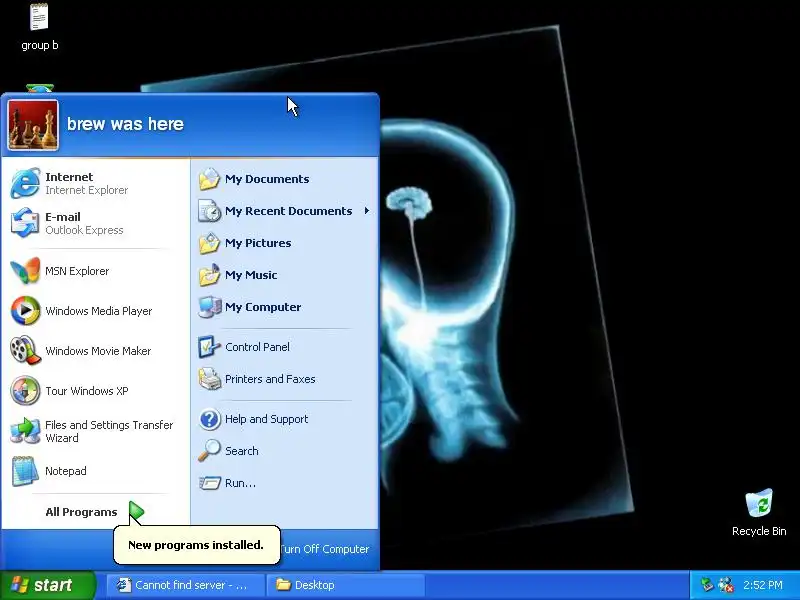Click the My Pictures label text
The image size is (800, 600).
click(x=258, y=243)
